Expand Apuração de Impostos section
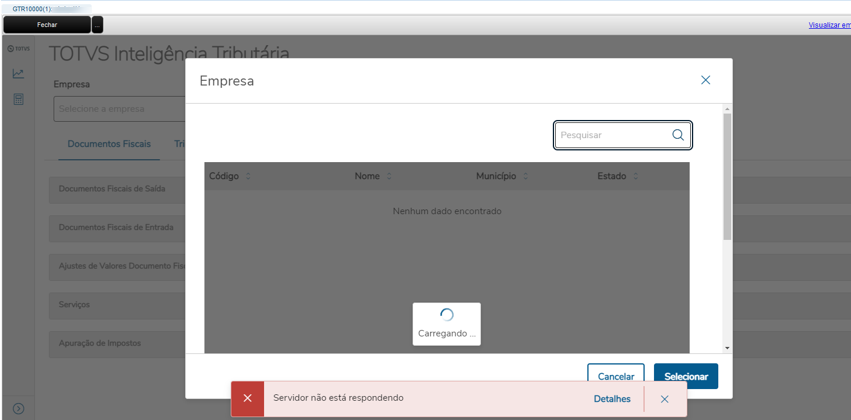 click(117, 343)
